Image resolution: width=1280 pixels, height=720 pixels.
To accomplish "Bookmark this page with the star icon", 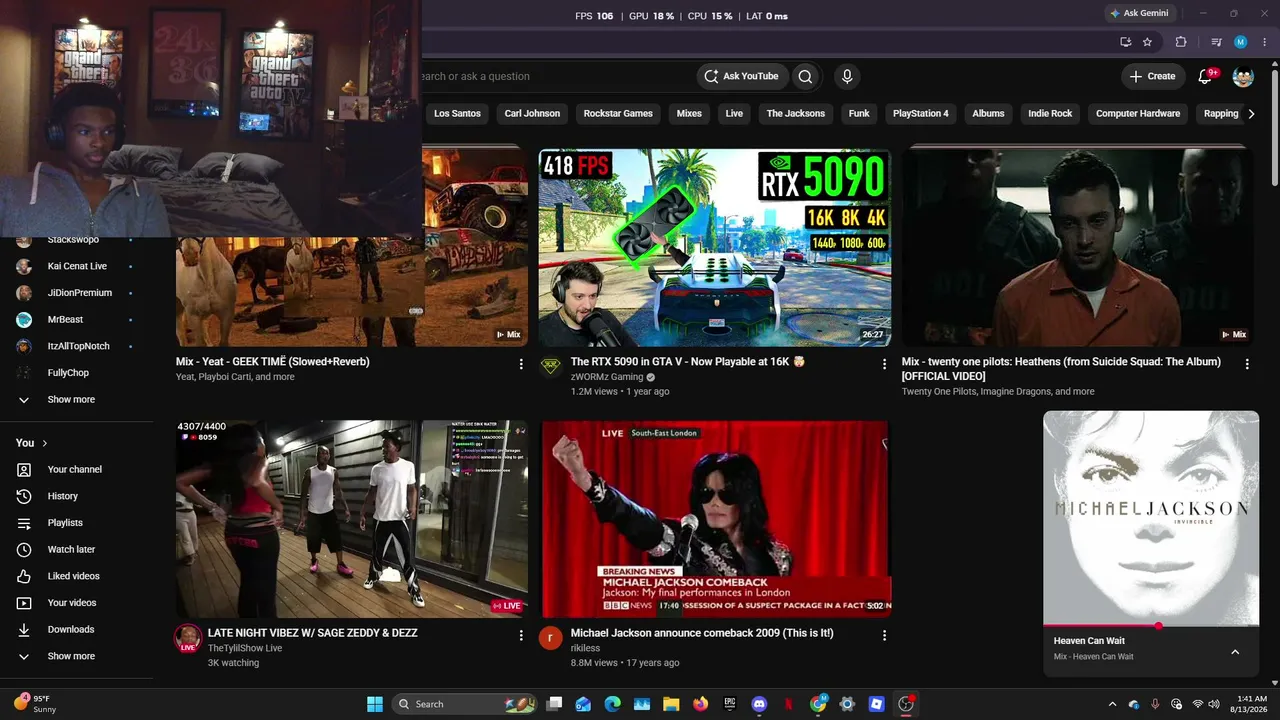I will pos(1147,42).
